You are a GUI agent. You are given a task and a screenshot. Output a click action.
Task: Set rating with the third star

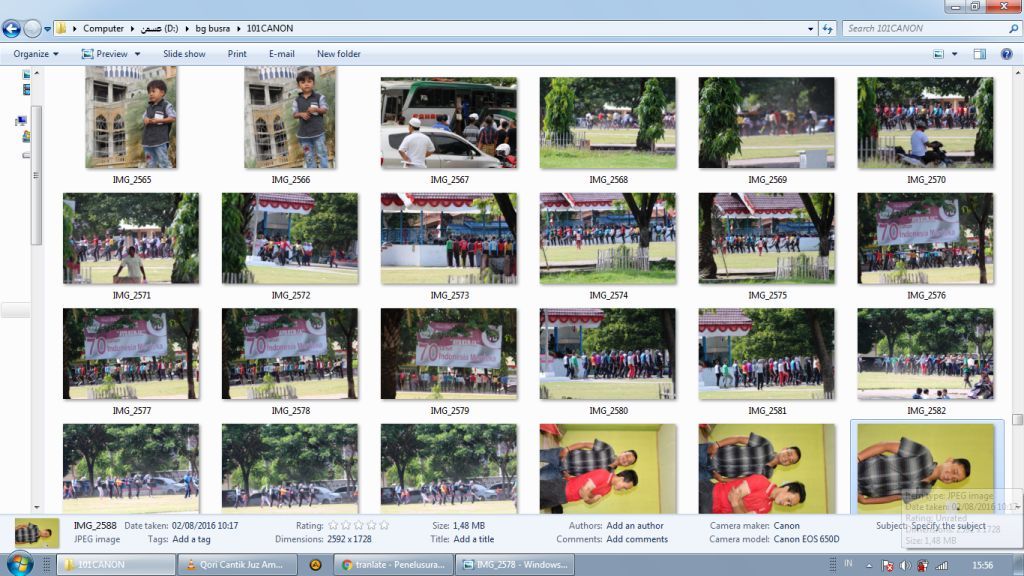coord(359,525)
